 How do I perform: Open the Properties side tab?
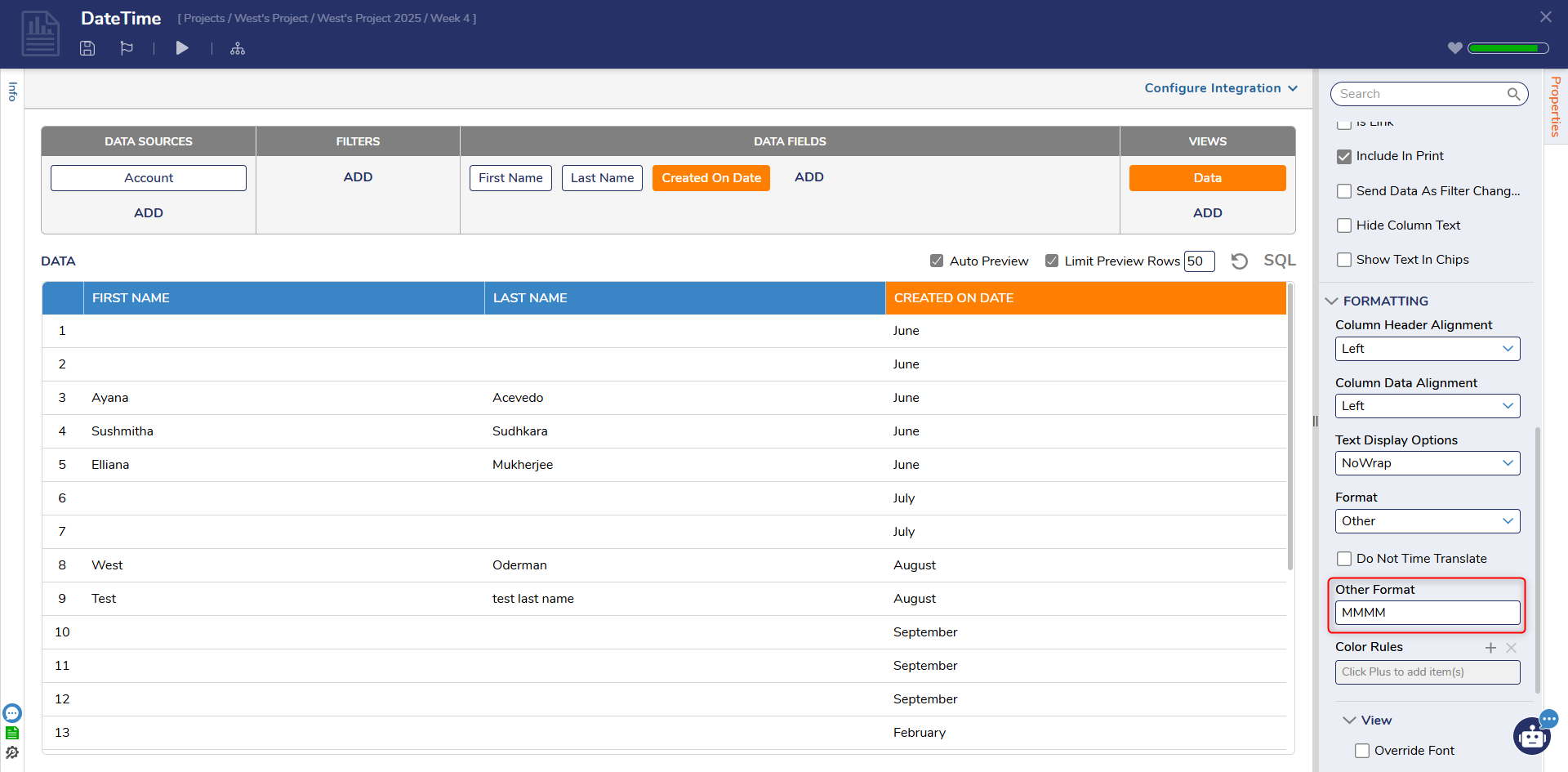[x=1555, y=106]
